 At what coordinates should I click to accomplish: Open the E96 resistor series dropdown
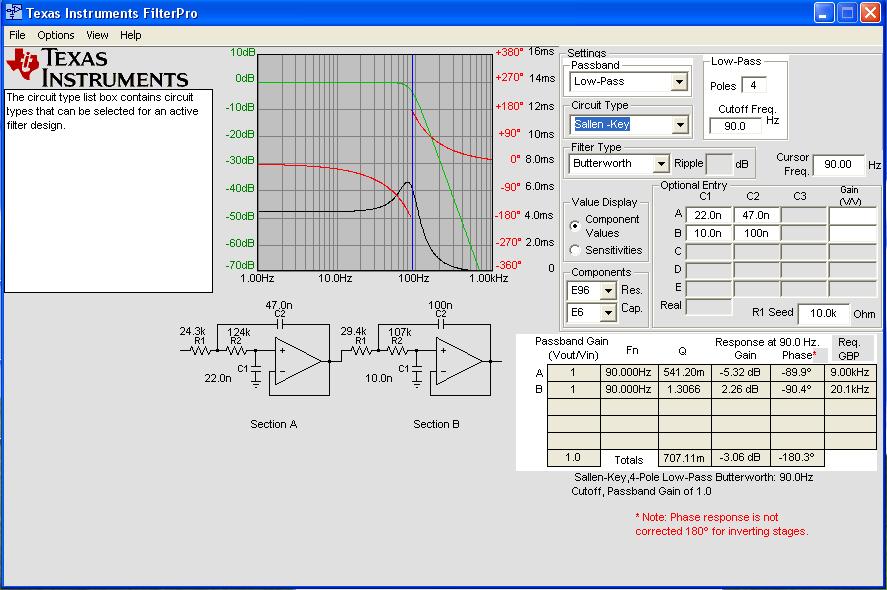[x=608, y=291]
